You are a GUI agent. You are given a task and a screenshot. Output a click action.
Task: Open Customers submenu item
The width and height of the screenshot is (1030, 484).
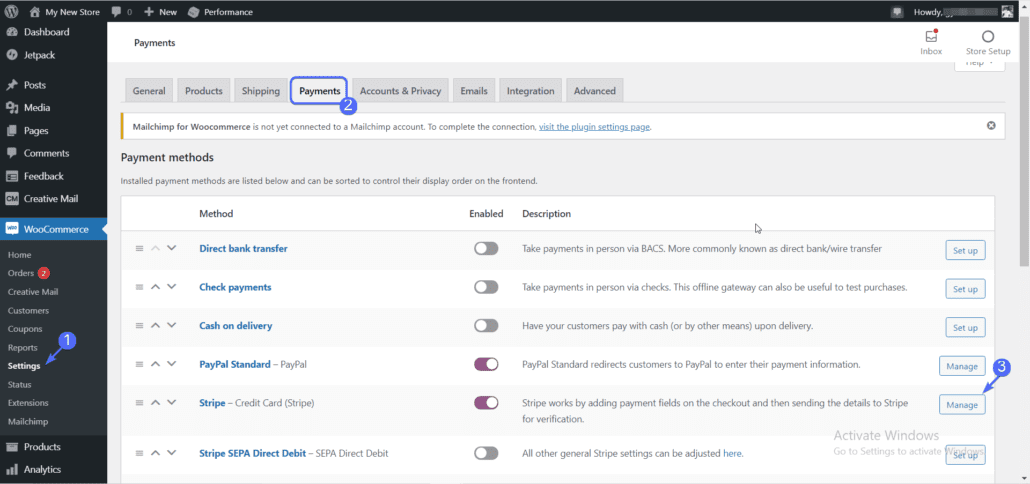(28, 311)
